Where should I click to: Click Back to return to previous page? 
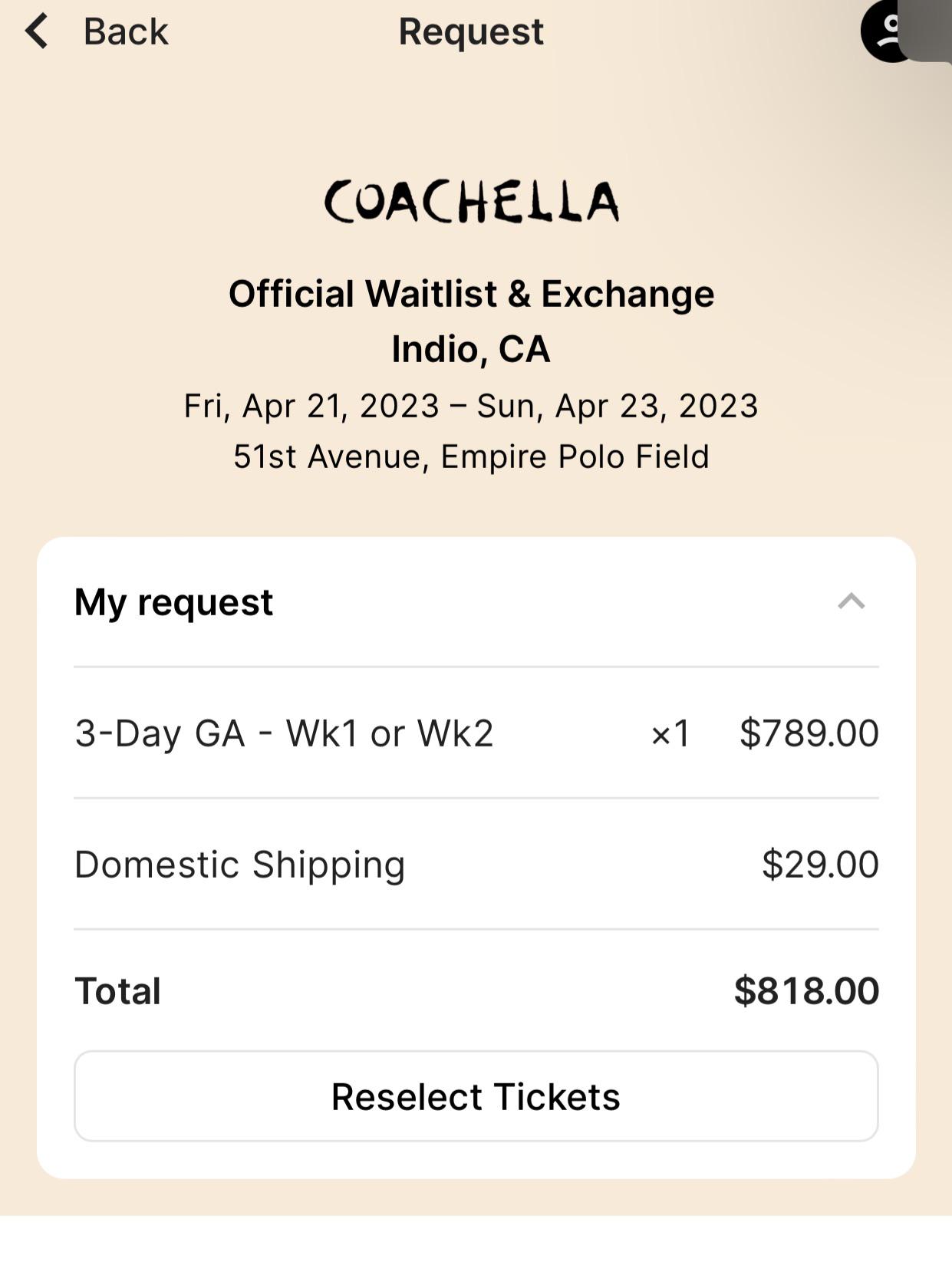(x=125, y=31)
